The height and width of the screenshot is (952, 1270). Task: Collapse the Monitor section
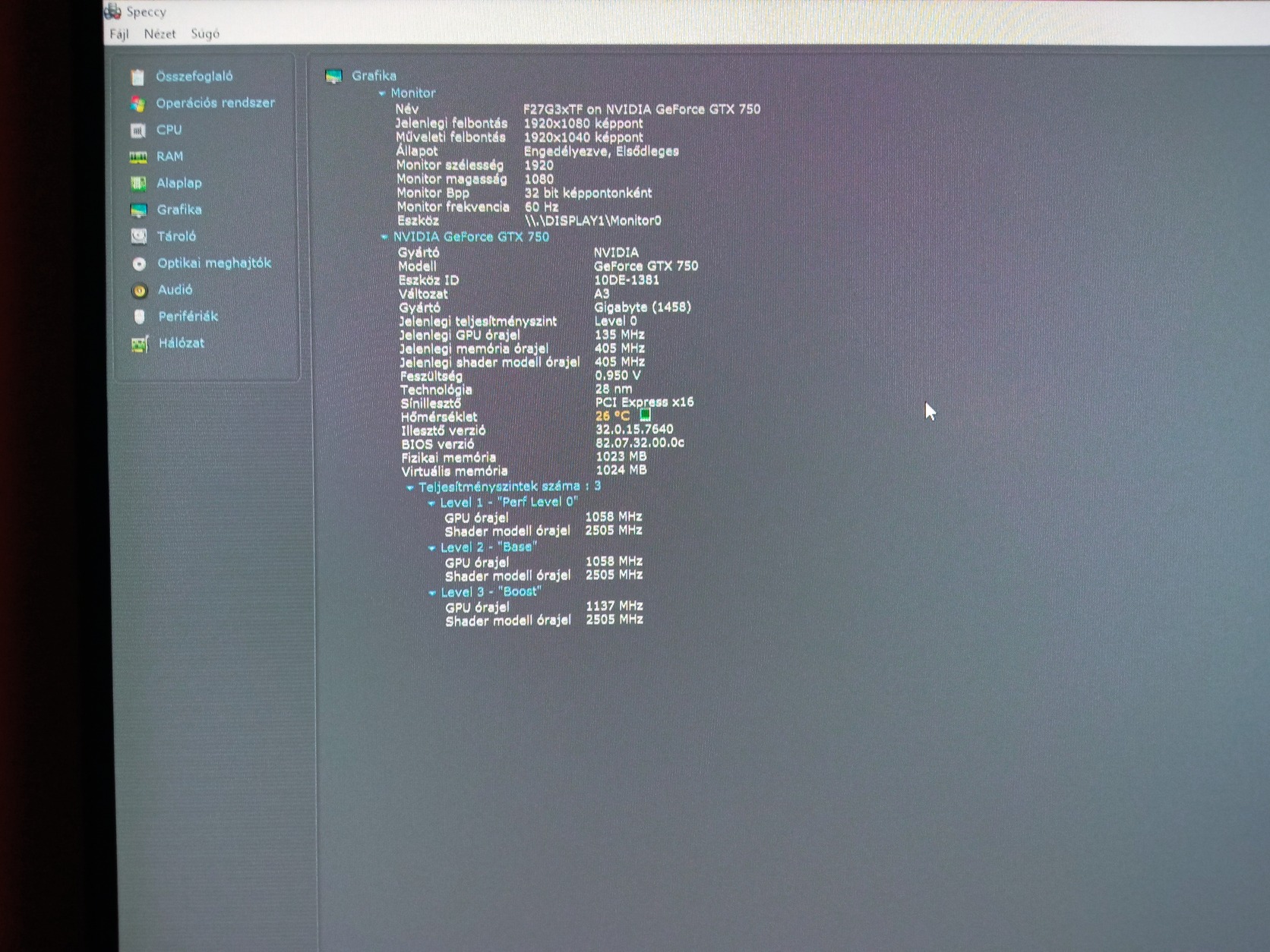point(382,93)
